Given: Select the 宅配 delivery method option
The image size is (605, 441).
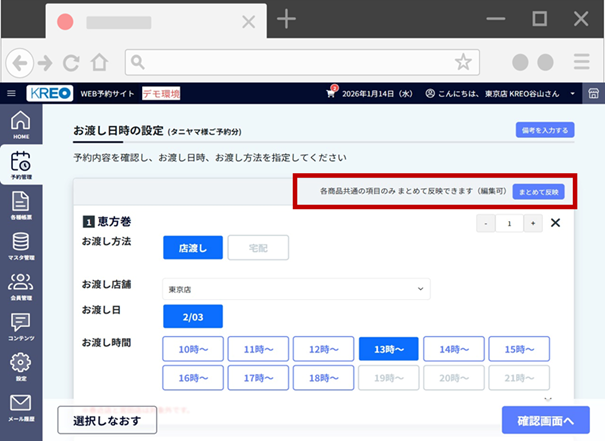Looking at the screenshot, I should [x=258, y=248].
